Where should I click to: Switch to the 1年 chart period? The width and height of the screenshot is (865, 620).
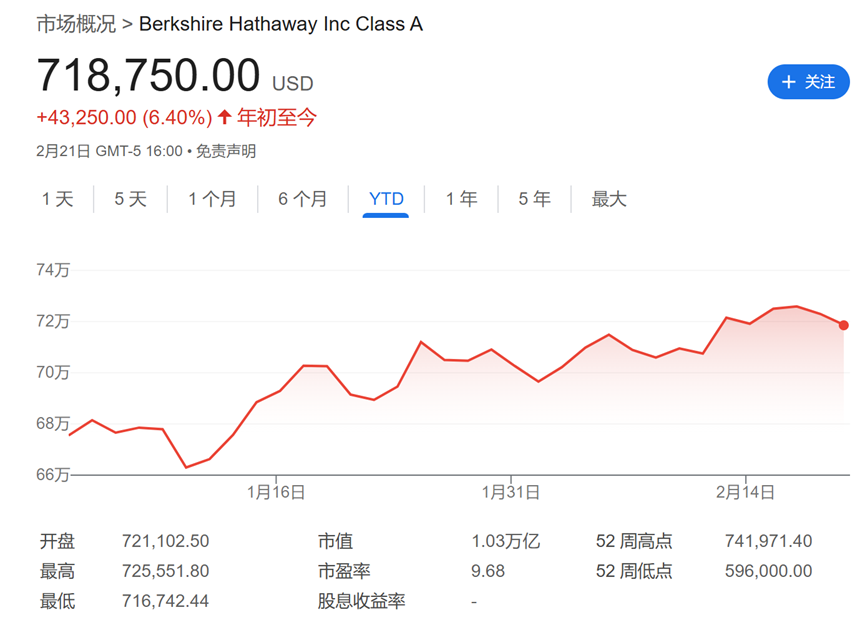[x=460, y=199]
